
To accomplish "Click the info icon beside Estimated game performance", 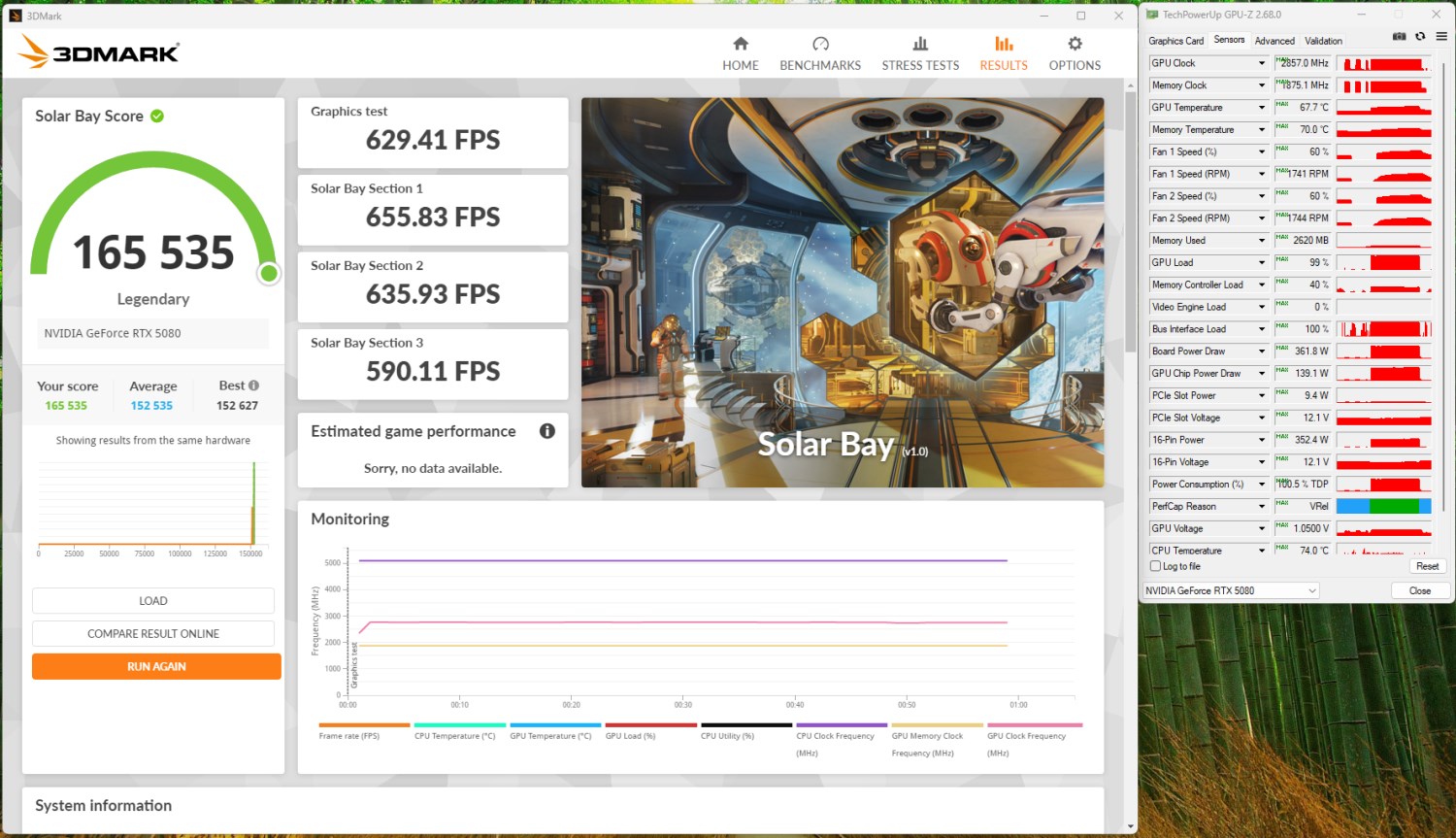I will coord(547,431).
